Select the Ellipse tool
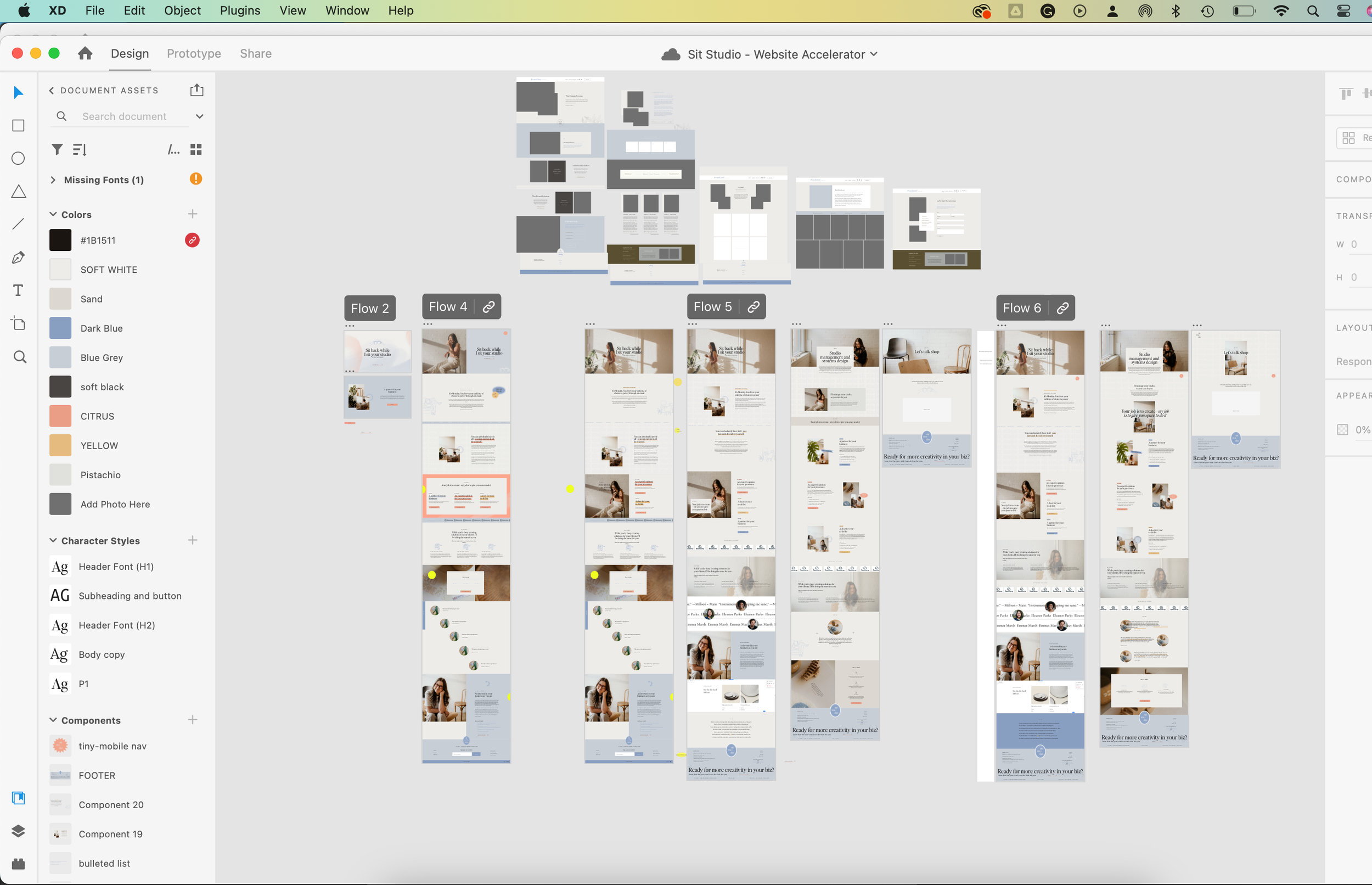1372x885 pixels. tap(18, 158)
